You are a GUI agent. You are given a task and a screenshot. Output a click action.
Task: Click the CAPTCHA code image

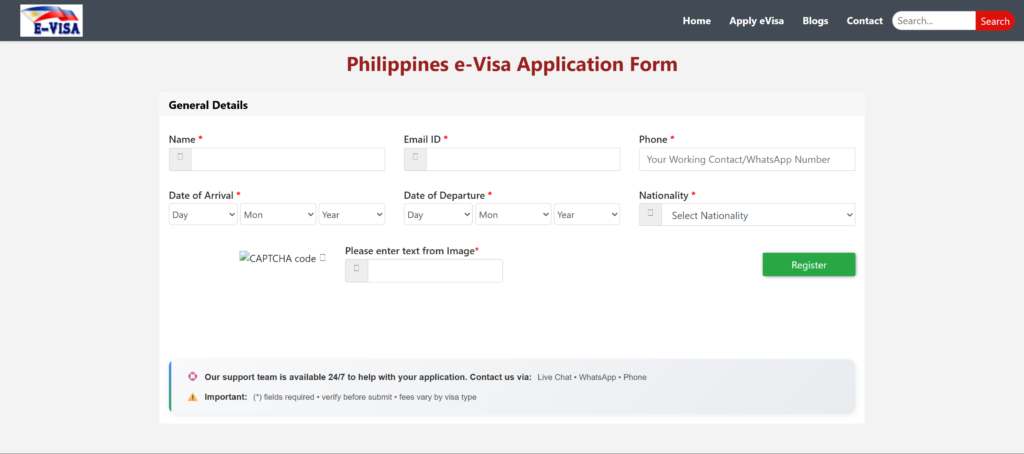tap(277, 258)
